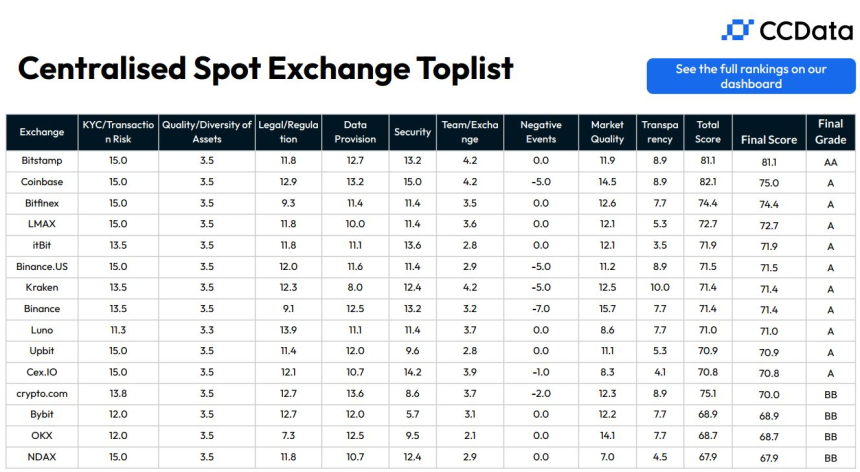Click the Final Grade column header
The height and width of the screenshot is (472, 860).
tap(830, 132)
